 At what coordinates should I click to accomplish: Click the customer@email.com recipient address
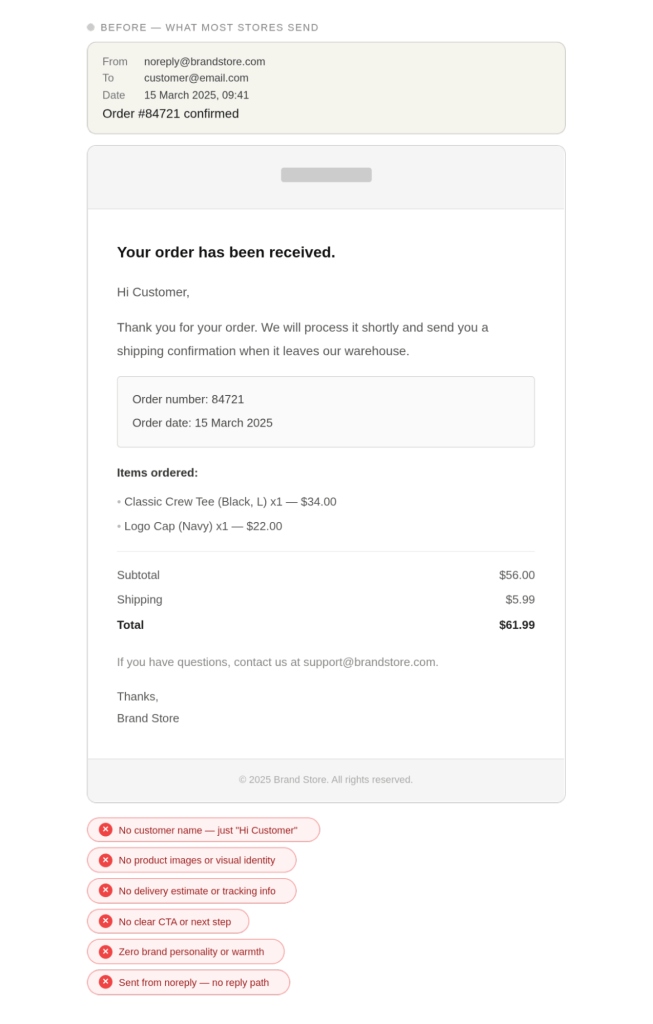(x=196, y=78)
